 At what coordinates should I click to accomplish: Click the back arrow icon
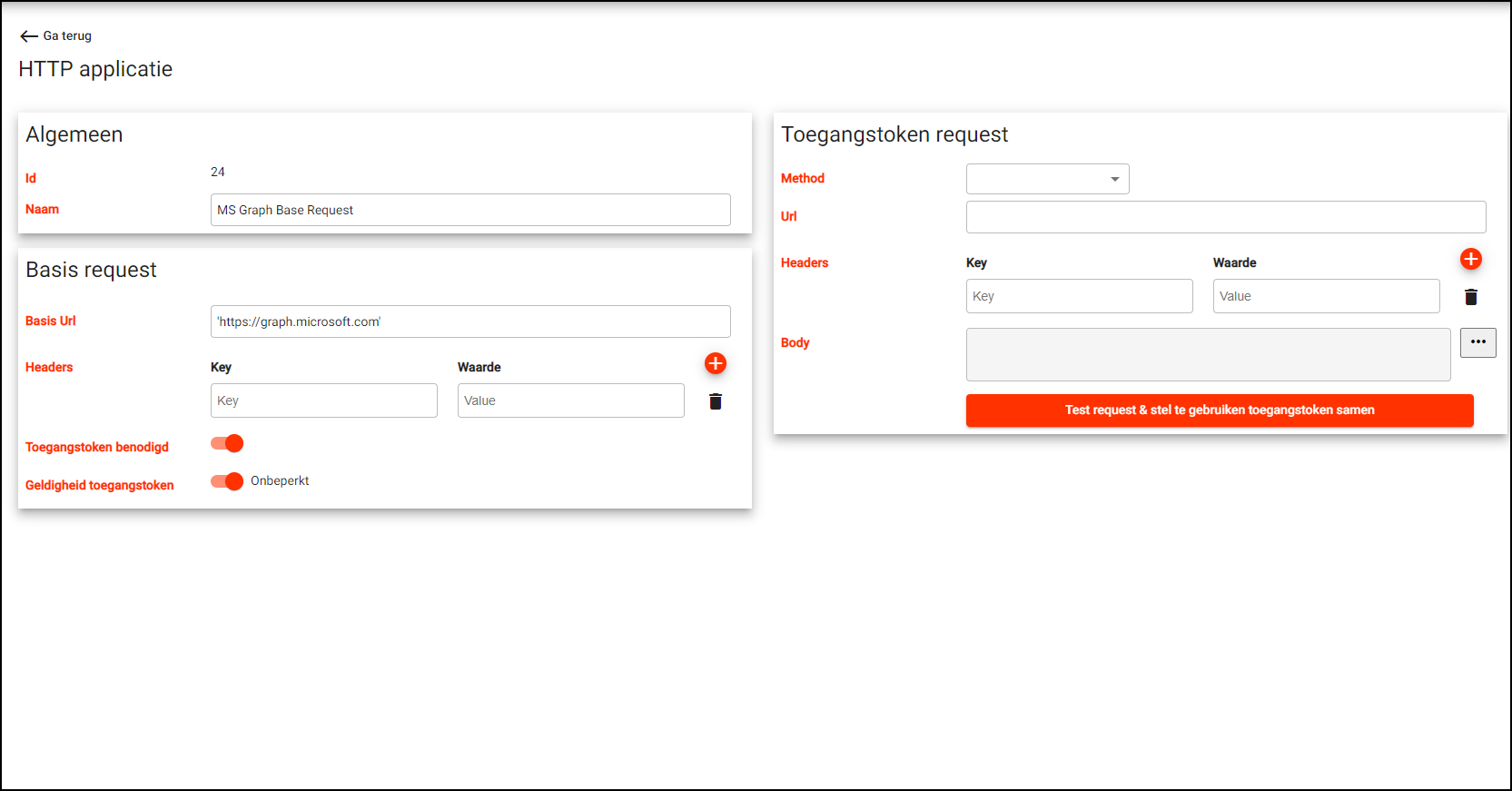coord(29,36)
